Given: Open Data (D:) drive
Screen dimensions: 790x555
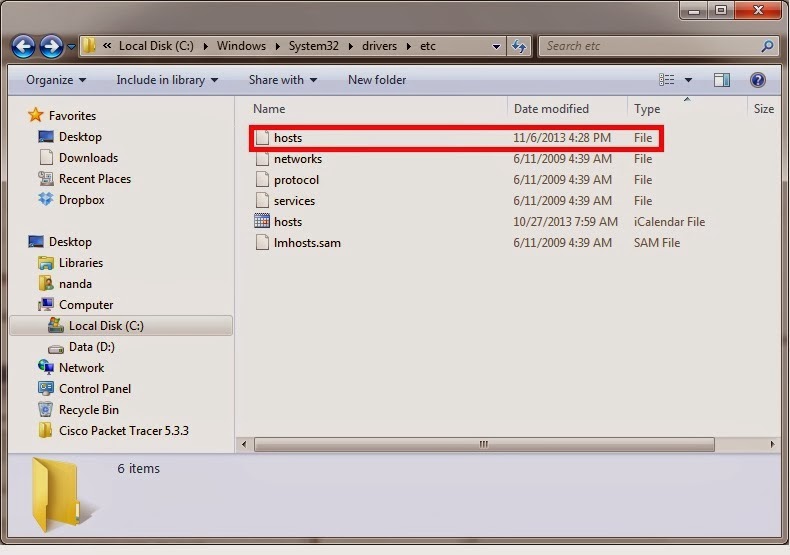Looking at the screenshot, I should (x=81, y=347).
